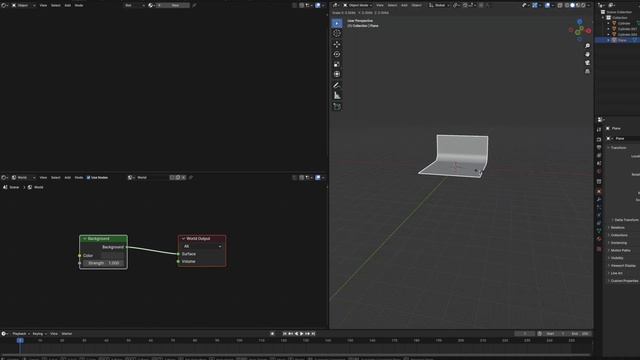This screenshot has height=360, width=640.
Task: Open the Object properties tab
Action: coord(599,191)
